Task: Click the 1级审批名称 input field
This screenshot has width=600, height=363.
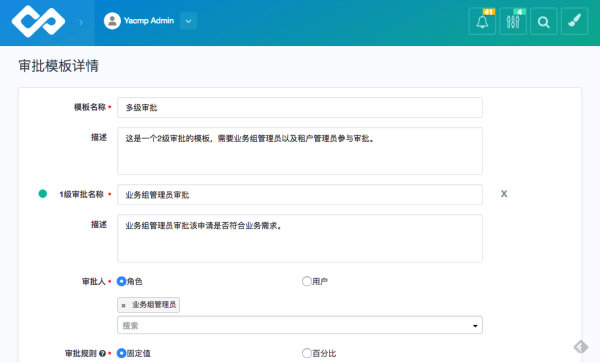Action: (x=300, y=195)
